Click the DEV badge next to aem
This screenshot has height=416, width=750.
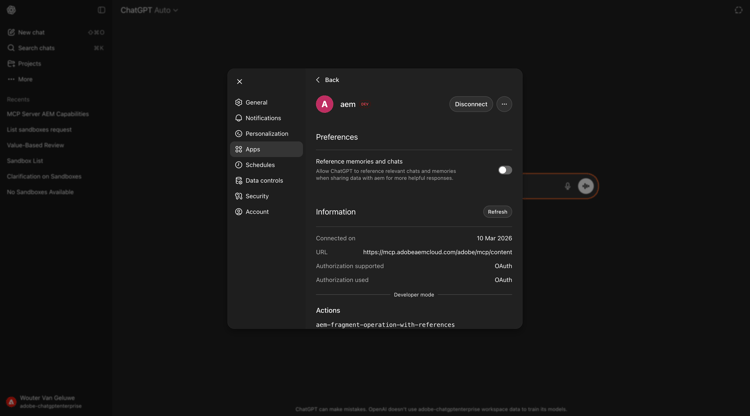[x=365, y=104]
